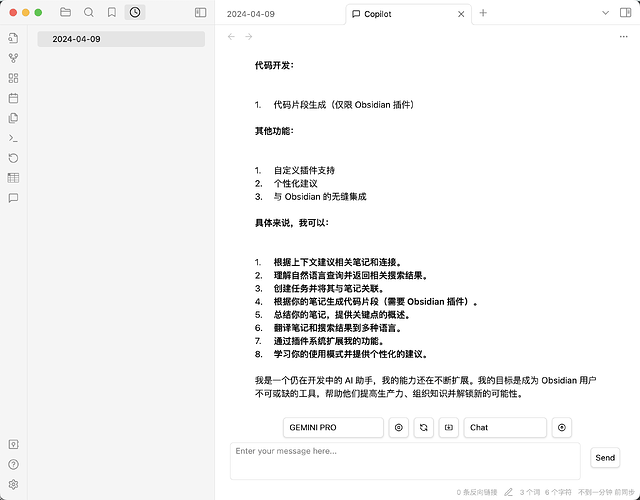Screen dimensions: 640x500
Task: Click the heading '具体来说，我可以:'
Action: [291, 223]
